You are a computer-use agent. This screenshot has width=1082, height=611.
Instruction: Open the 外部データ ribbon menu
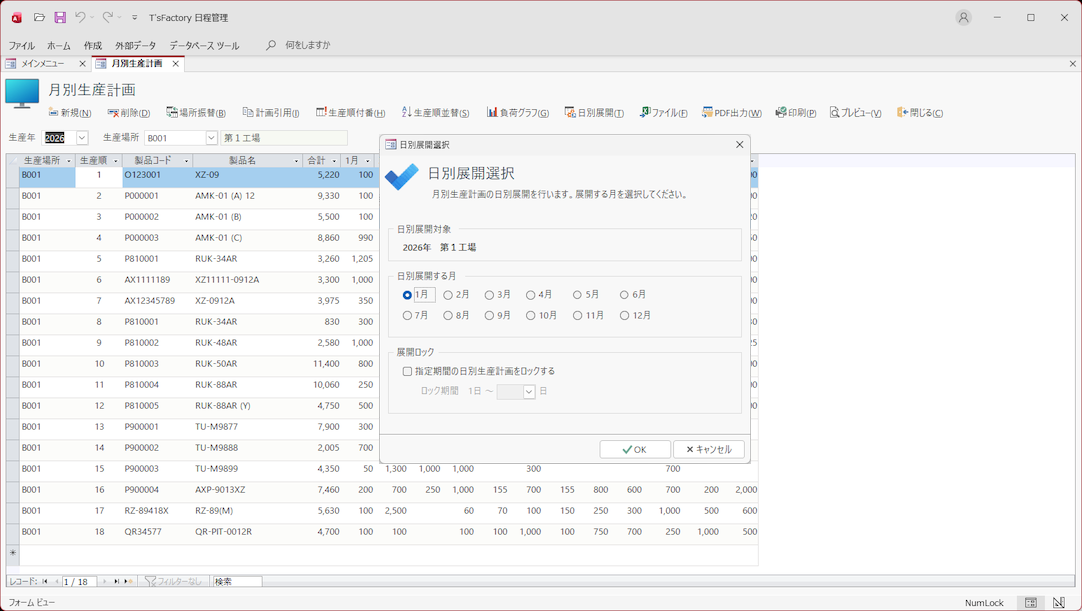click(135, 46)
